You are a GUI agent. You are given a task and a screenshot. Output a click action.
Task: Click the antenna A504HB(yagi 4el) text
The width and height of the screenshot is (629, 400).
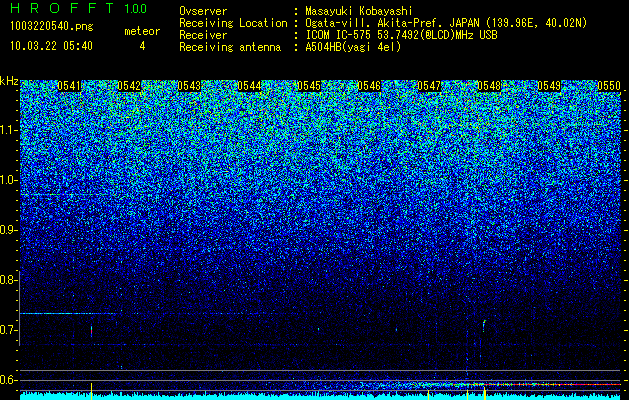click(353, 47)
